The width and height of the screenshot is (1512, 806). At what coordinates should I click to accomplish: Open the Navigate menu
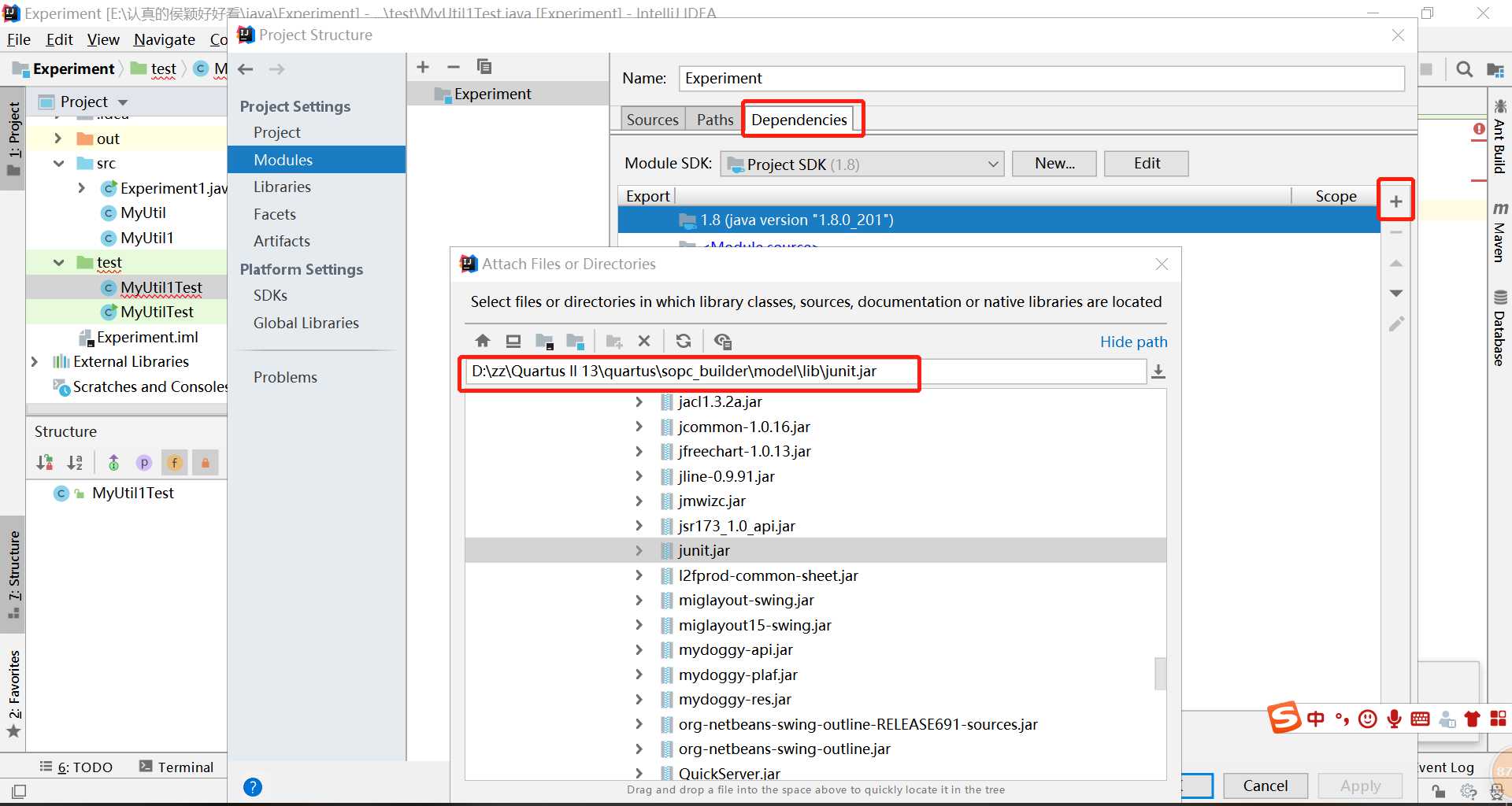coord(165,39)
